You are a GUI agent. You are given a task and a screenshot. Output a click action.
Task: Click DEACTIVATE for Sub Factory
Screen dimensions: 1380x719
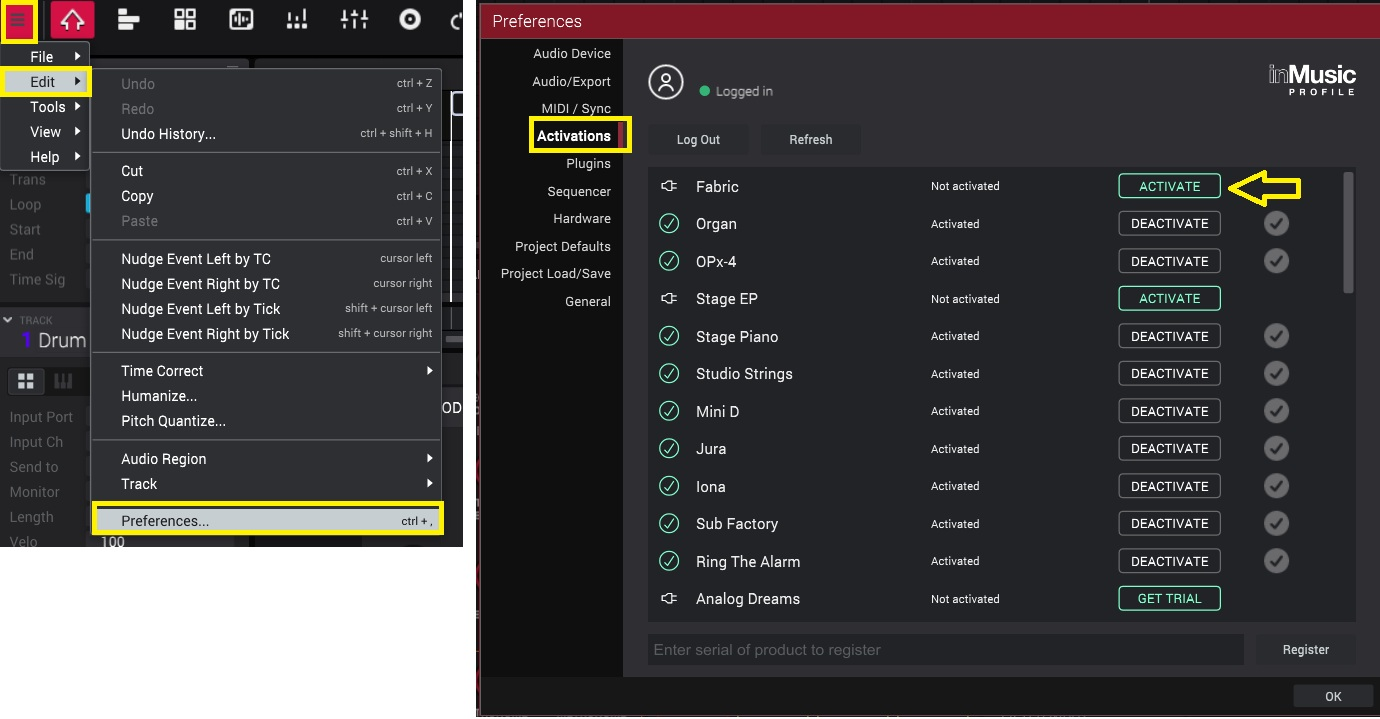tap(1169, 524)
